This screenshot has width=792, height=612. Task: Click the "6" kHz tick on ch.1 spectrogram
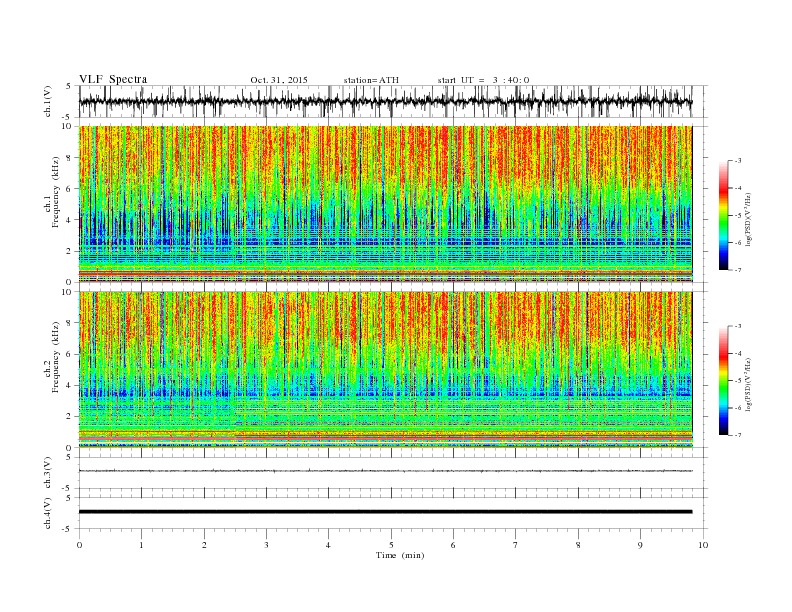coord(70,189)
